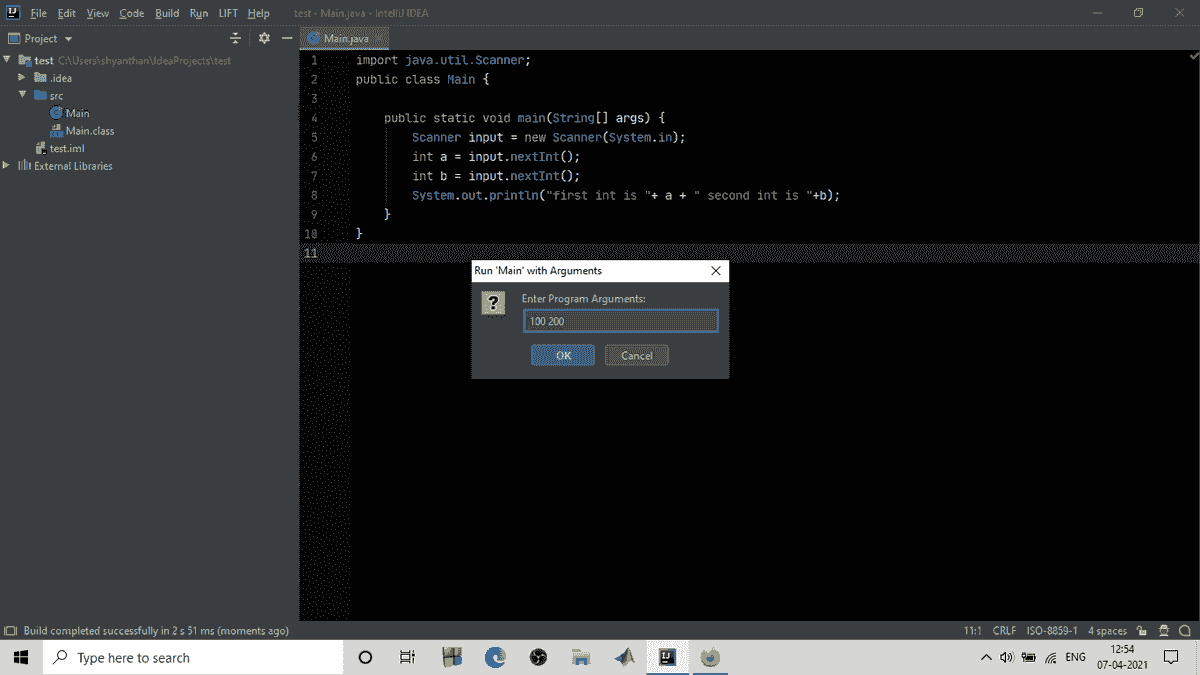Viewport: 1200px width, 675px height.
Task: Show hidden system tray icons
Action: 986,657
